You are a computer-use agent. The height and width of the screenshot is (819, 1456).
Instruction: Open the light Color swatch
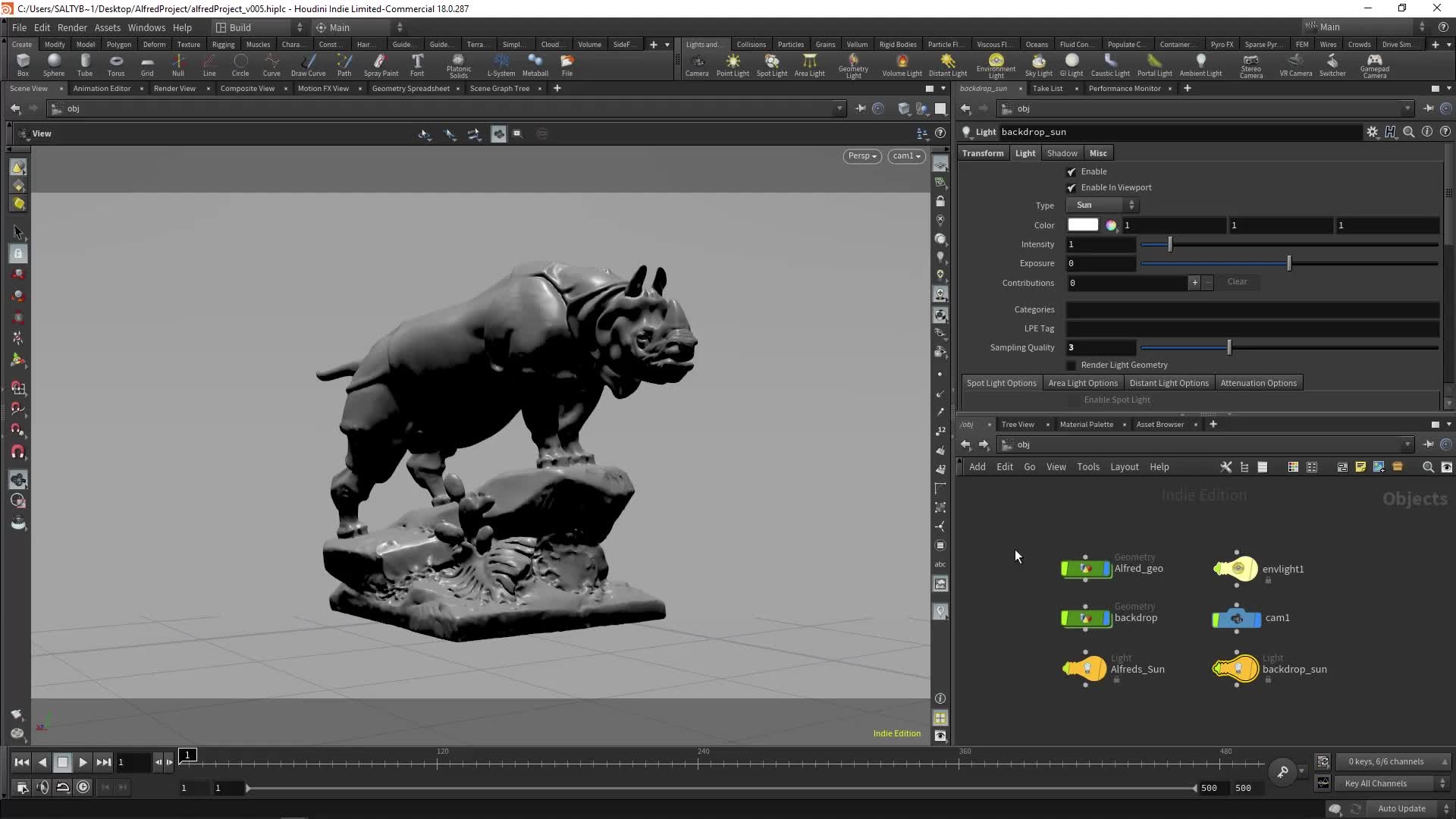(1083, 225)
